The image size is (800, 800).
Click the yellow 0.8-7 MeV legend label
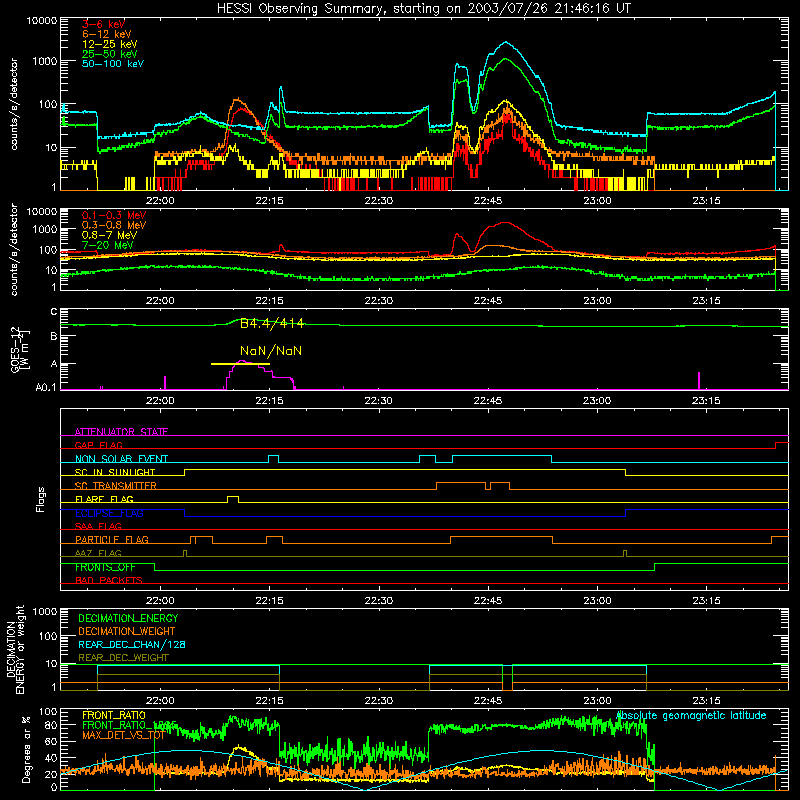click(x=109, y=235)
